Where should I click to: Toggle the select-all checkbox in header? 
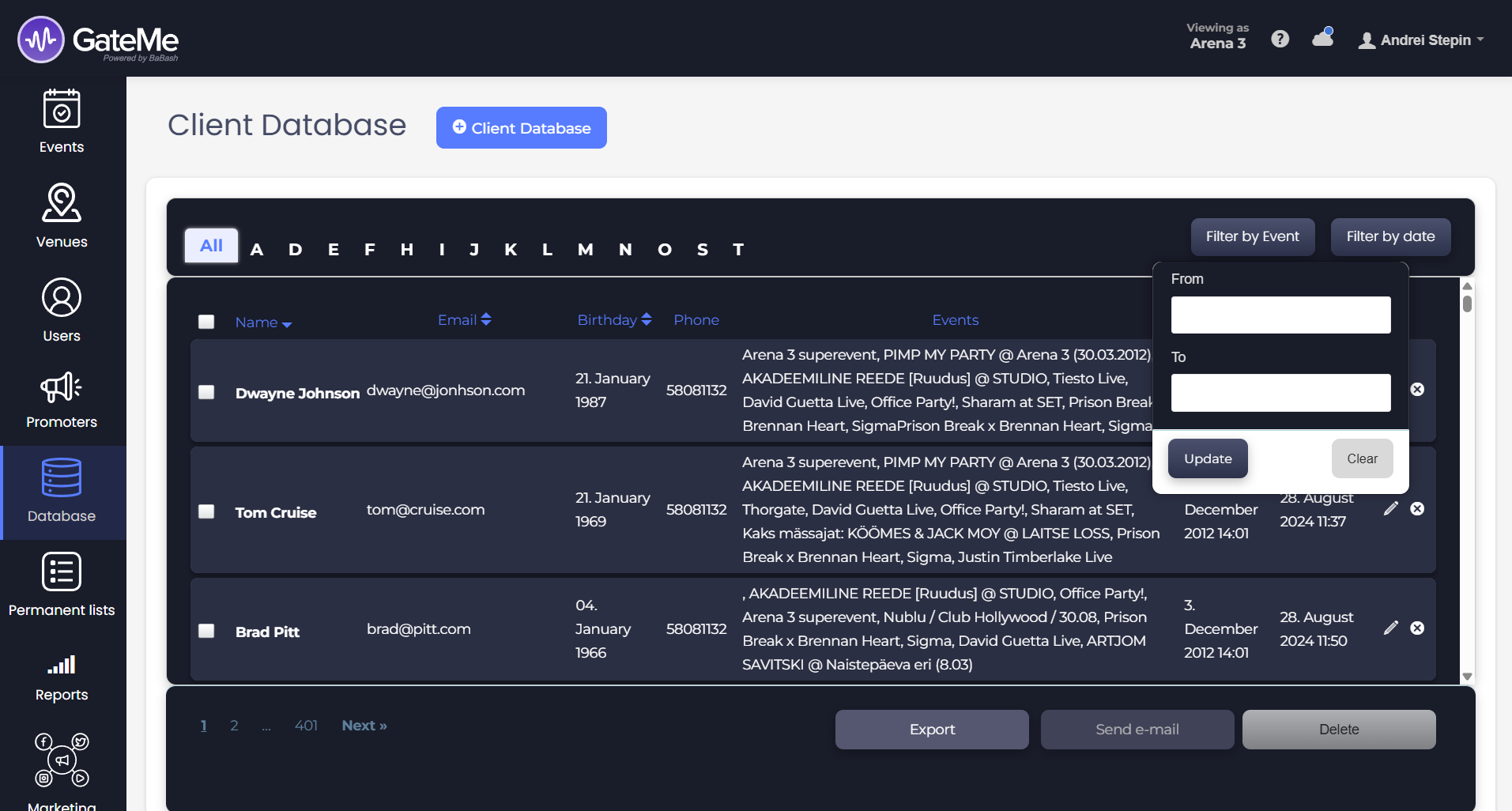(206, 322)
